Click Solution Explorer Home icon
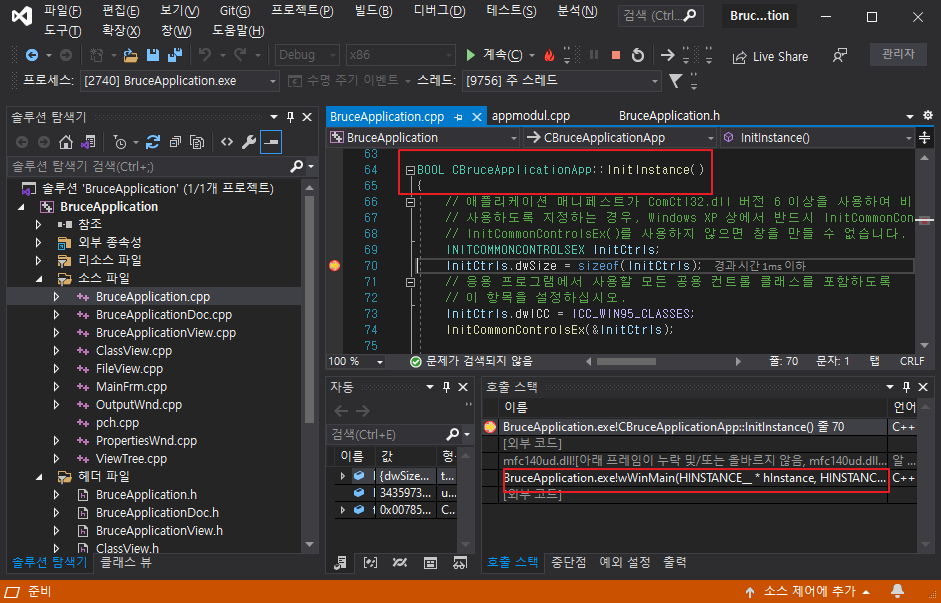 [65, 142]
